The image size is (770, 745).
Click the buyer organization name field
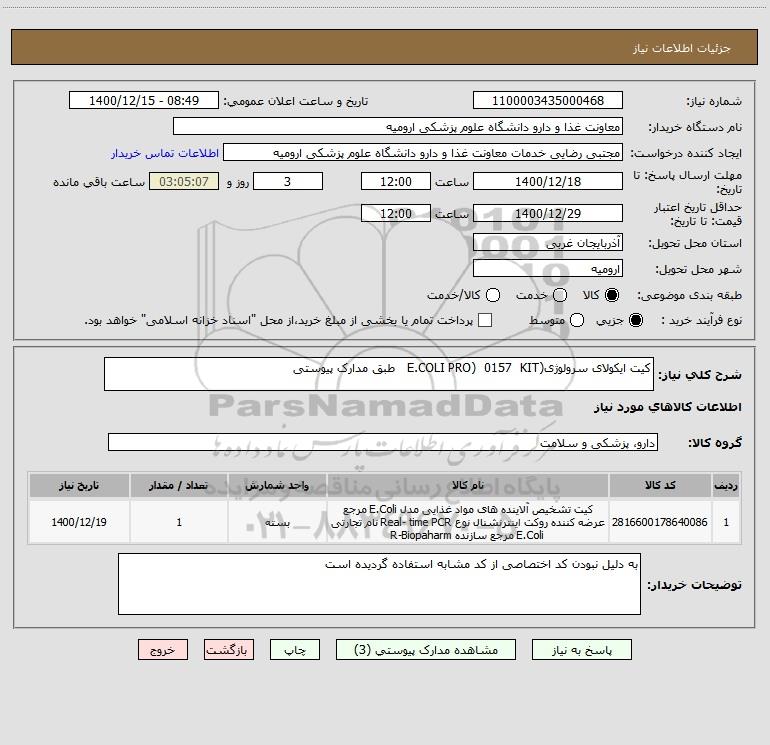[x=398, y=126]
